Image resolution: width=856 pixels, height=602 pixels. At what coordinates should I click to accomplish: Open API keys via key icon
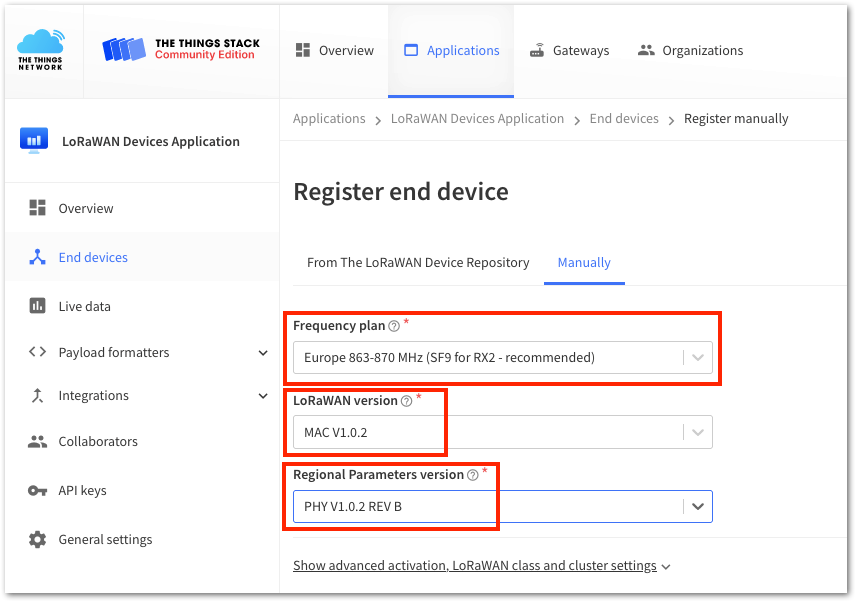[37, 491]
